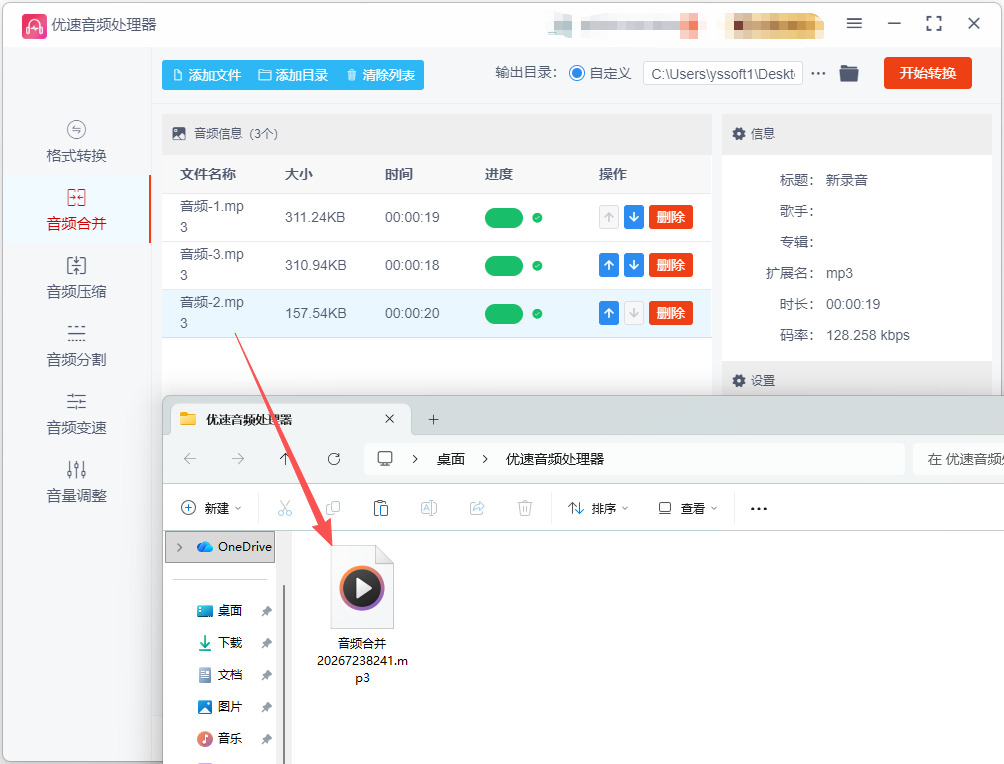Open the 音频变速 speed change module
Viewport: 1004px width, 764px height.
pyautogui.click(x=76, y=414)
